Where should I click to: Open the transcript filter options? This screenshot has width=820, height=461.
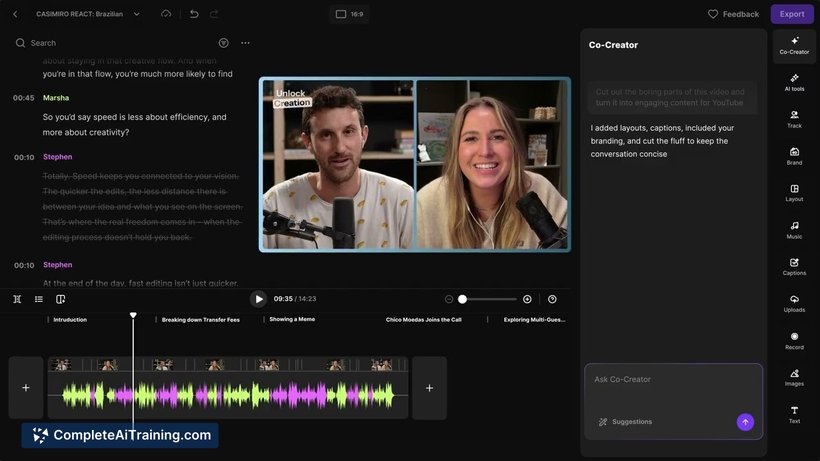click(x=223, y=43)
